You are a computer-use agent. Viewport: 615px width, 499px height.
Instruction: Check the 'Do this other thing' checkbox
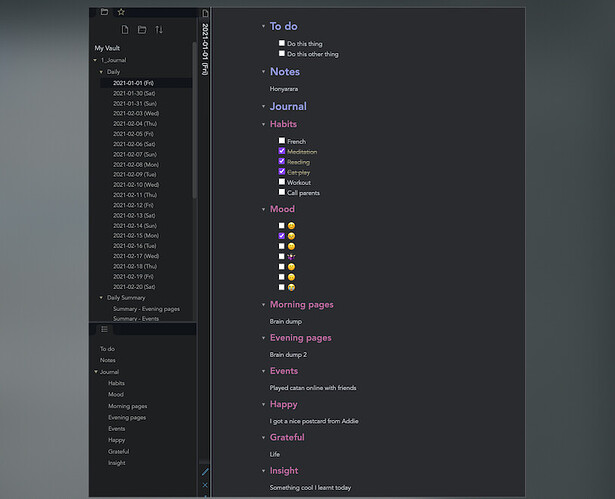coord(282,53)
